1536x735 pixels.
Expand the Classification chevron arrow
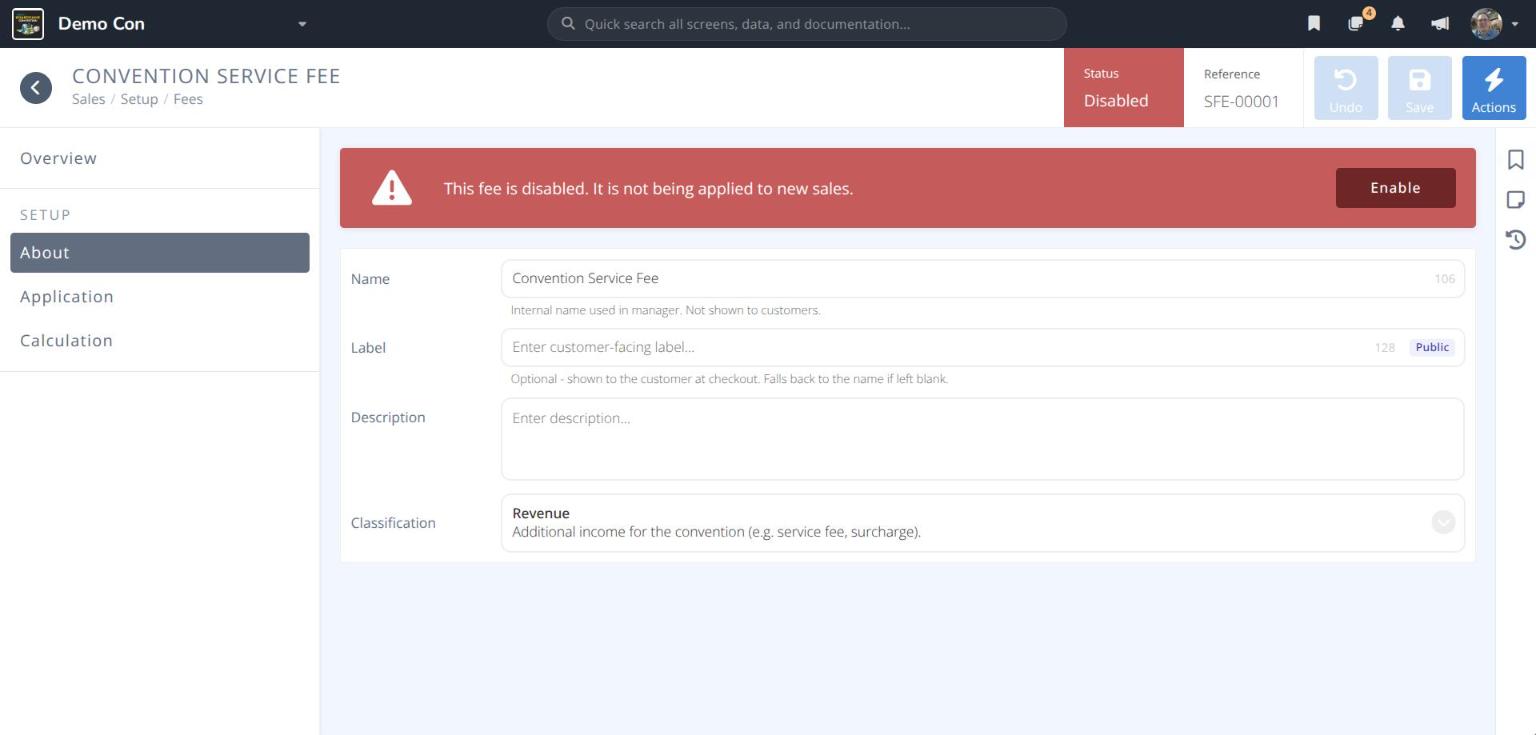point(1443,522)
